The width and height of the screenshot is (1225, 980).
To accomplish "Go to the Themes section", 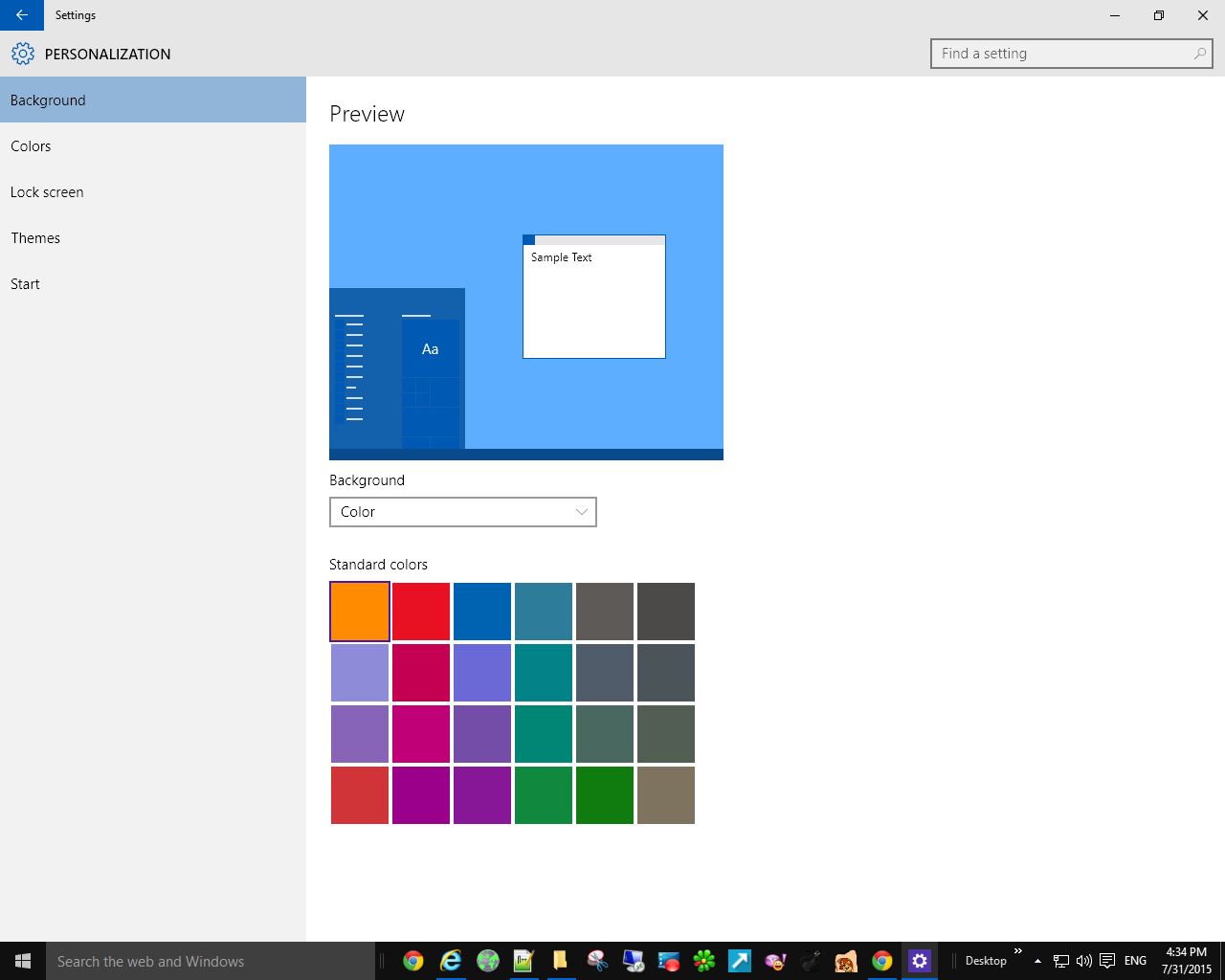I will (x=35, y=238).
